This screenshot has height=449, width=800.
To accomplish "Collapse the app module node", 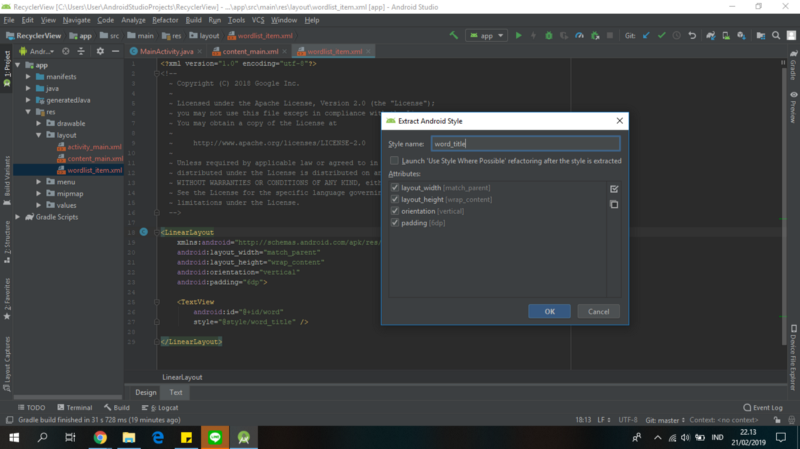I will pyautogui.click(x=18, y=65).
